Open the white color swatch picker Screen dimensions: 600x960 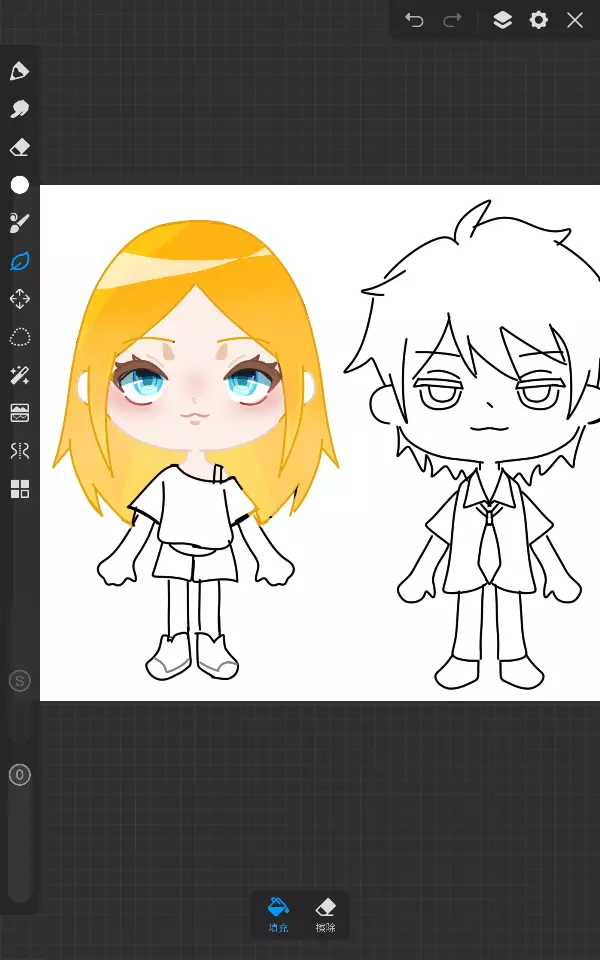[x=20, y=185]
